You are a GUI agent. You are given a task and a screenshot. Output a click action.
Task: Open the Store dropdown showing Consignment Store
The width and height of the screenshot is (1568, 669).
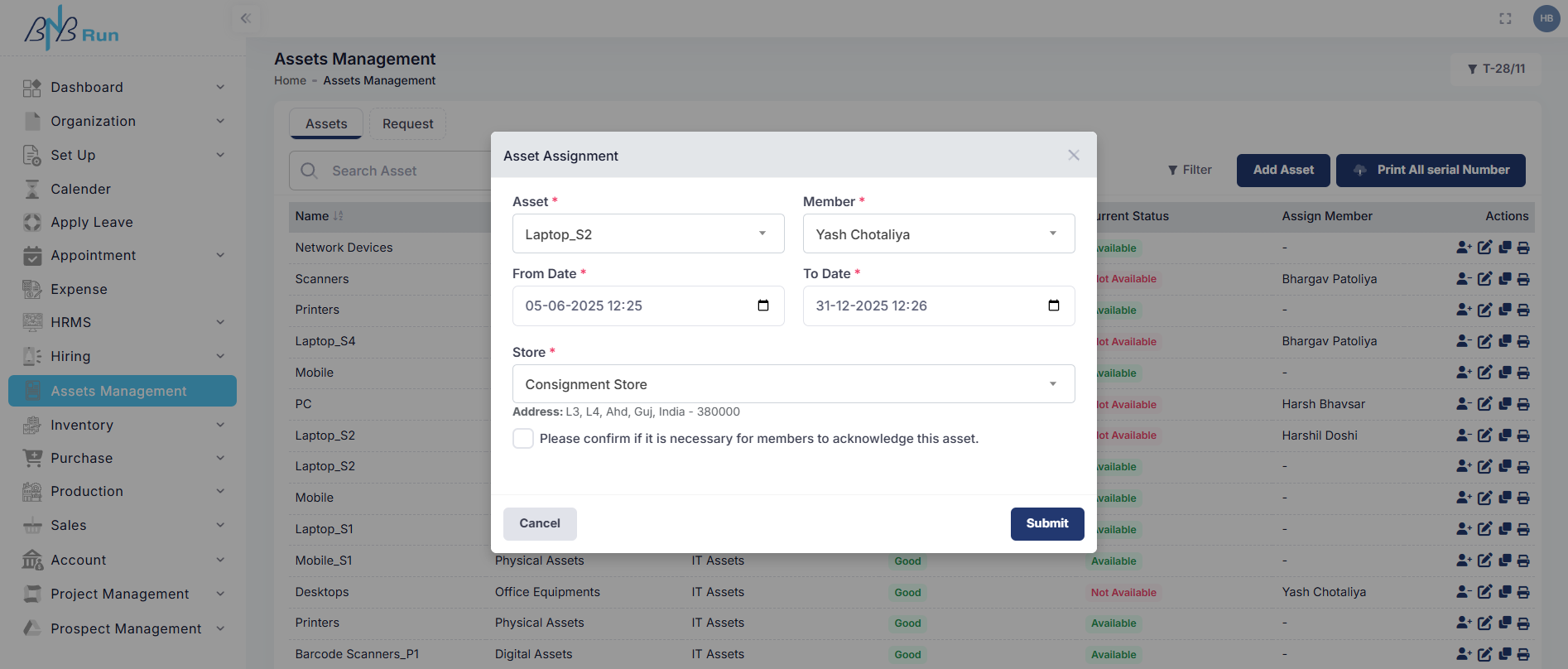793,384
